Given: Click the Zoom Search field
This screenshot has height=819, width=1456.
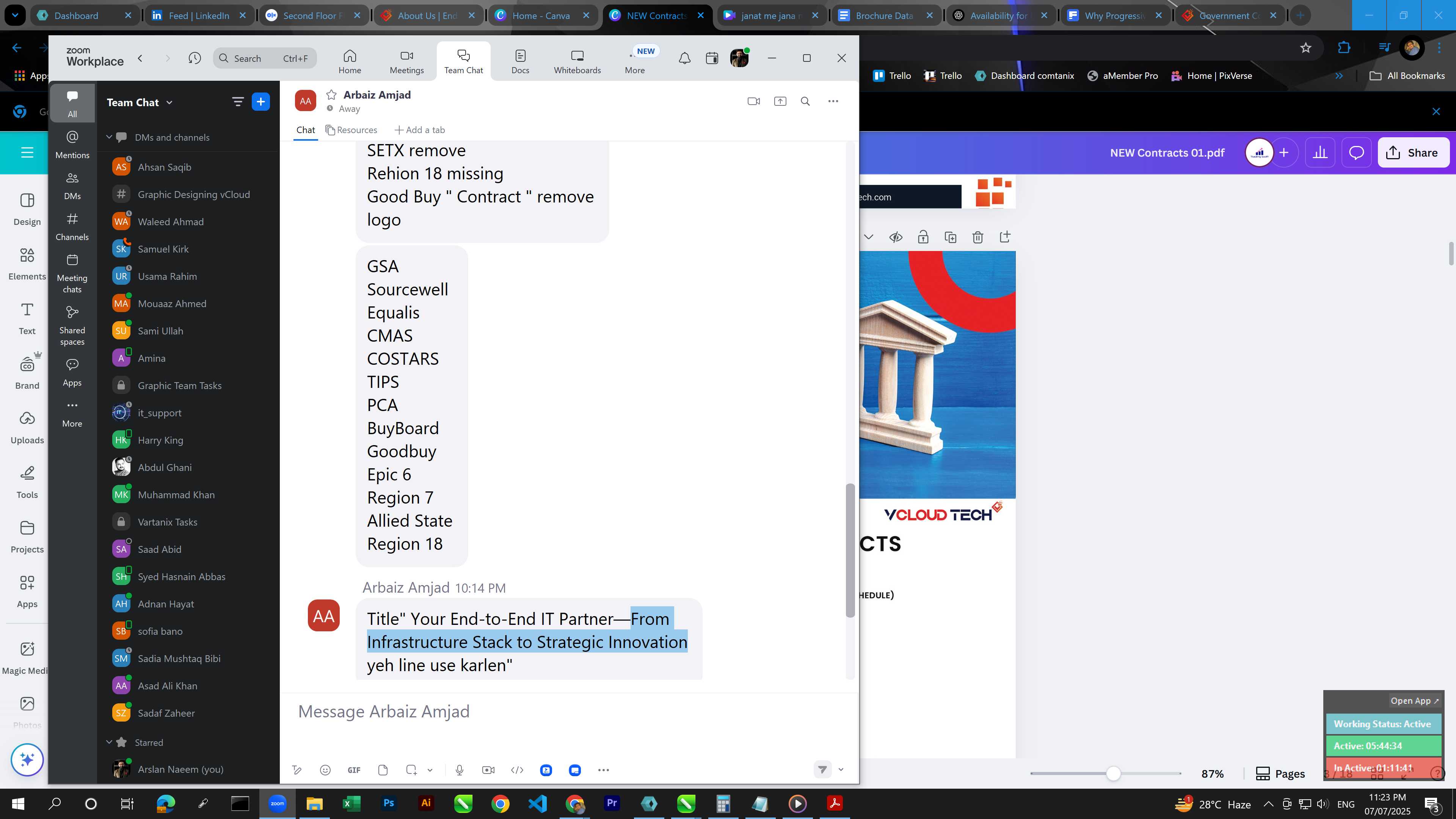Looking at the screenshot, I should [265, 58].
